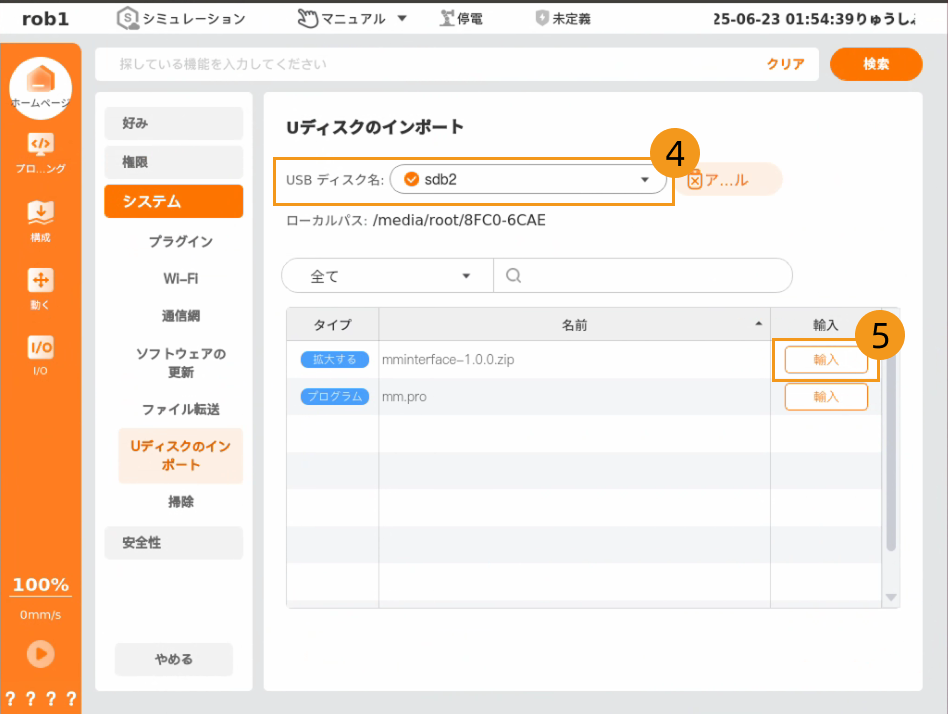Open the ファイル転送 menu item
This screenshot has width=948, height=714.
[x=180, y=409]
